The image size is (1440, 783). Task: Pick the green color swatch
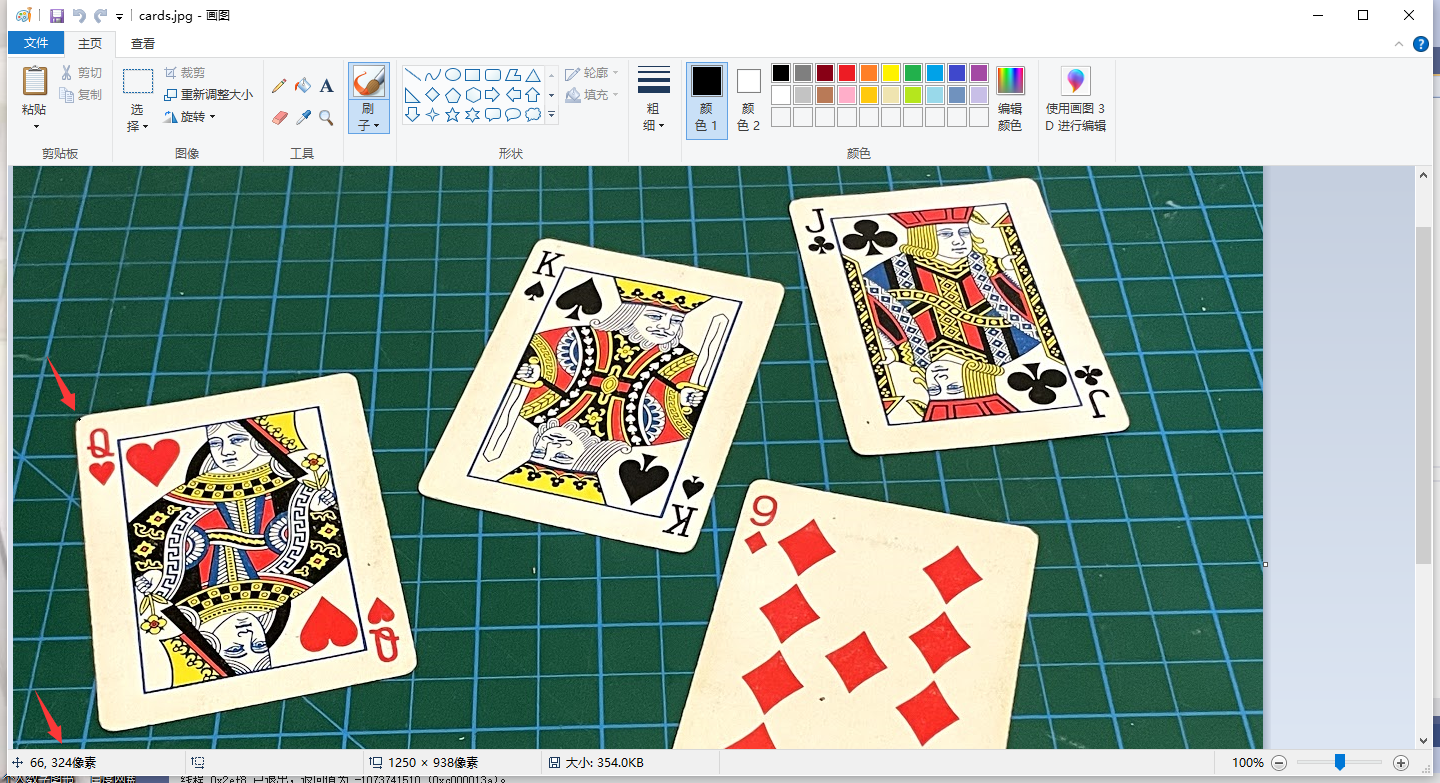(x=913, y=73)
